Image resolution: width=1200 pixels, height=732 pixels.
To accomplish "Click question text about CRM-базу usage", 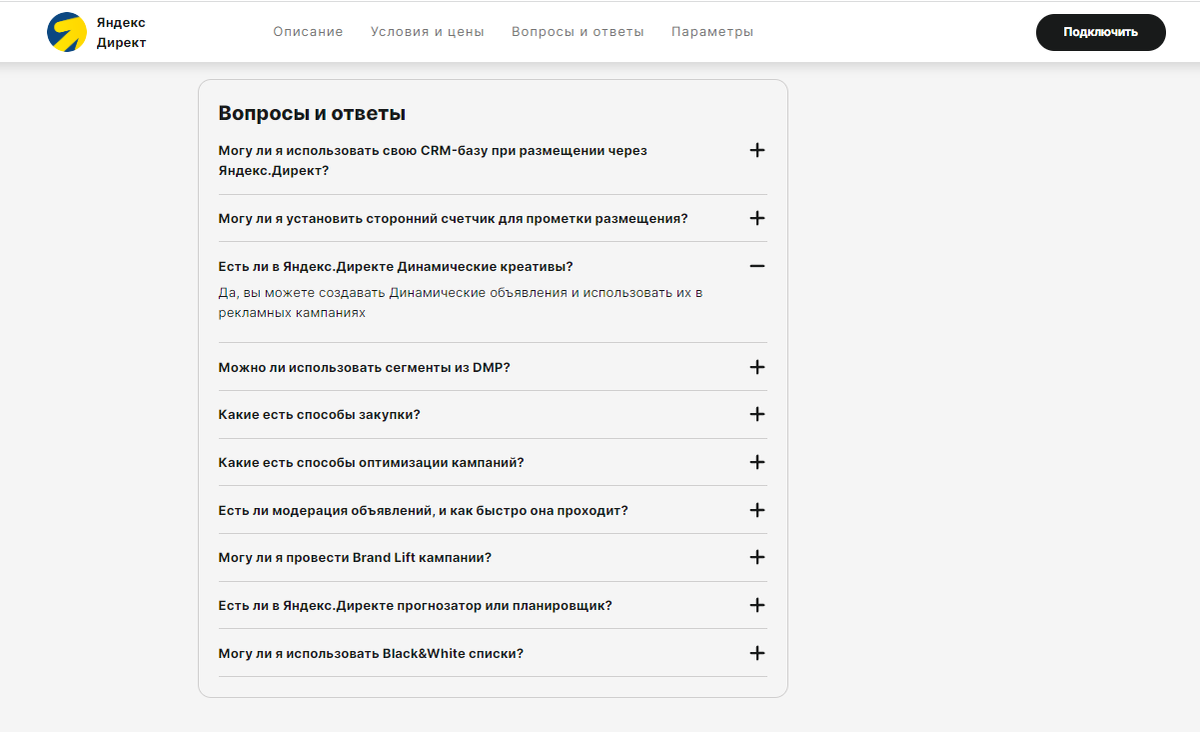I will coord(433,160).
